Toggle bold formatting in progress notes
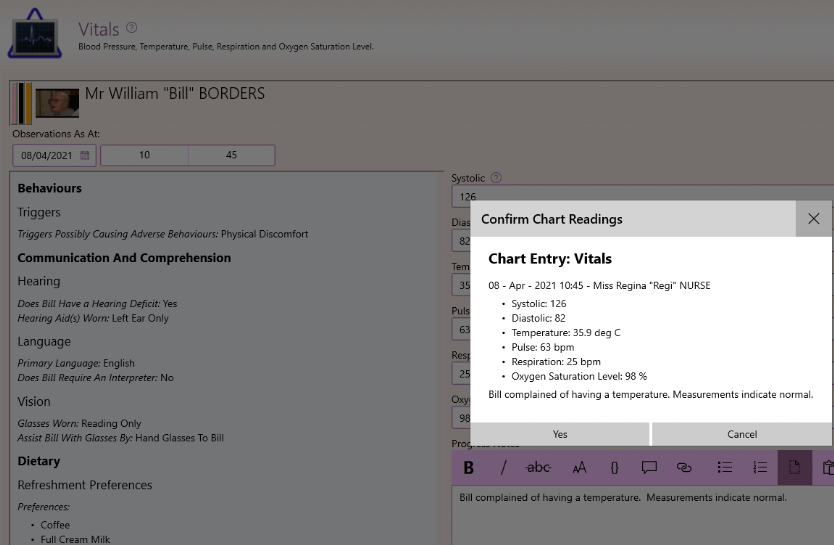 [468, 467]
